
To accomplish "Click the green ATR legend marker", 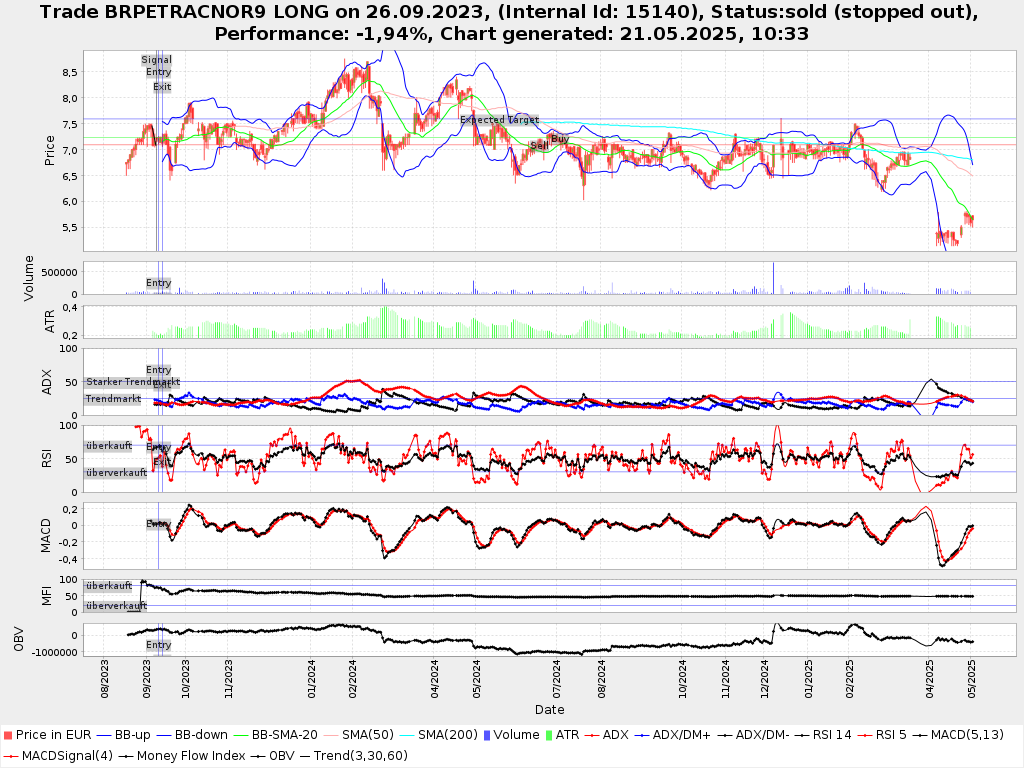I will [x=547, y=735].
